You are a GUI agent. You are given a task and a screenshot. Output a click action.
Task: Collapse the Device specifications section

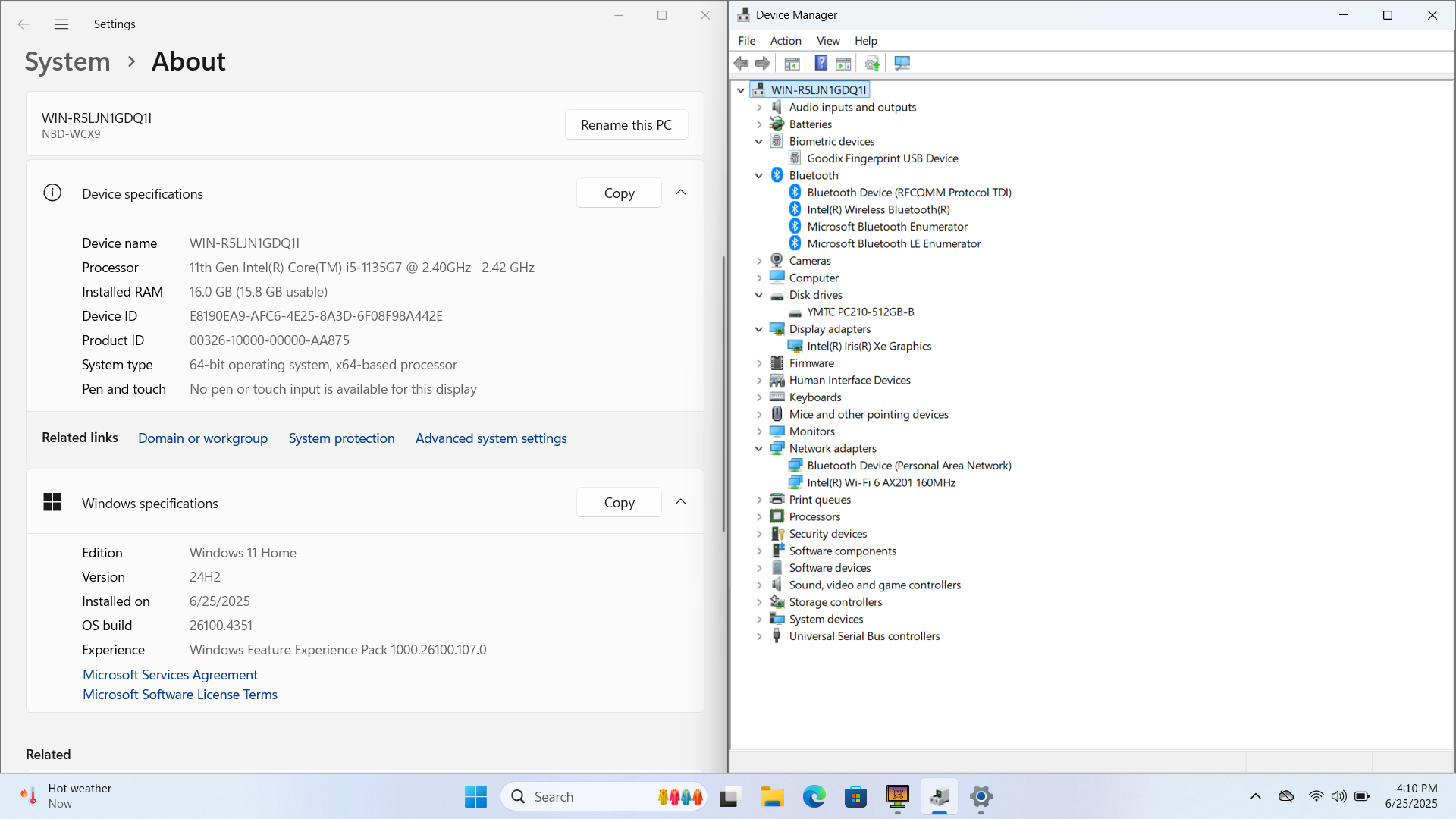680,193
